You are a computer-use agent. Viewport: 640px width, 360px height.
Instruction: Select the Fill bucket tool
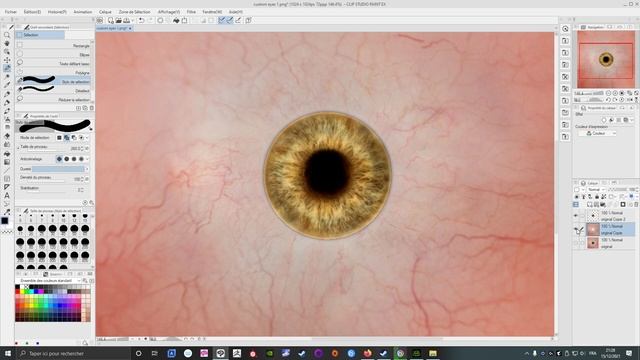pos(7,154)
